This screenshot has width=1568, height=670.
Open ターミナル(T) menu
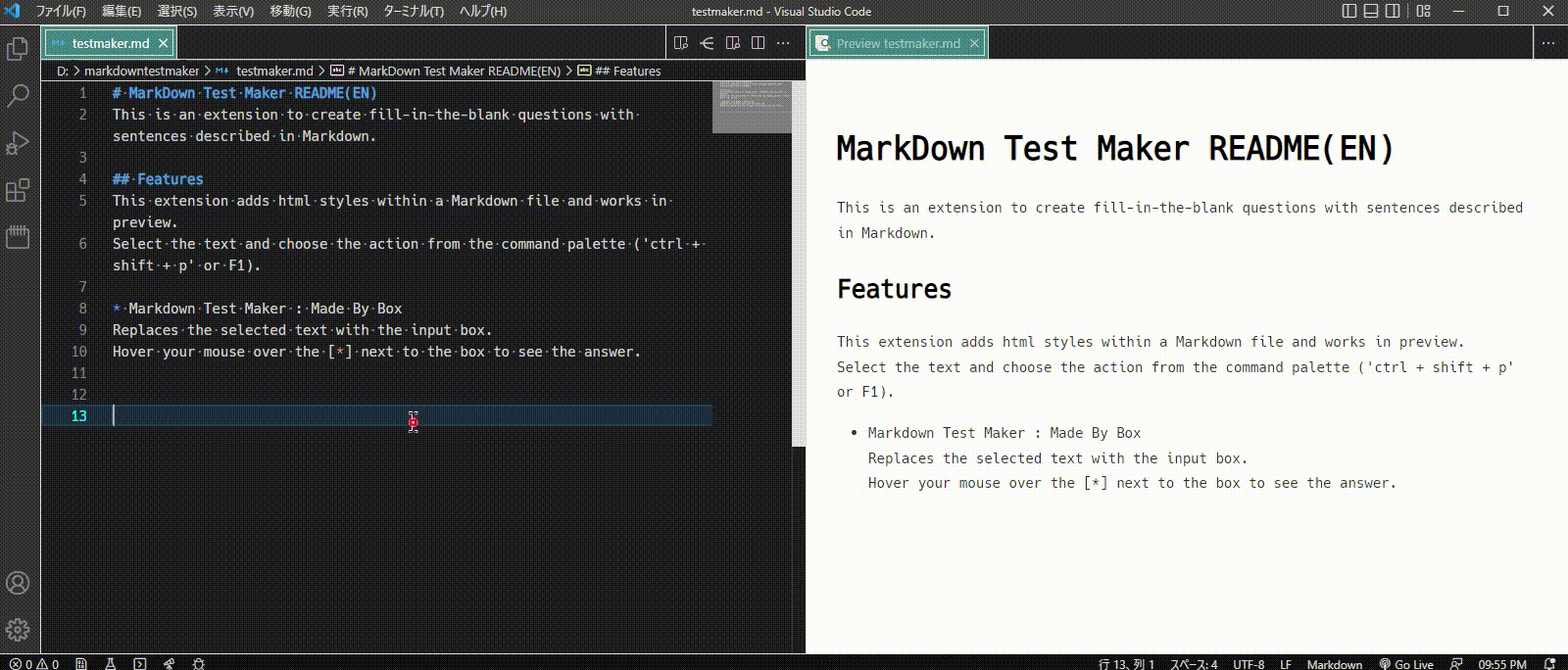pyautogui.click(x=413, y=11)
